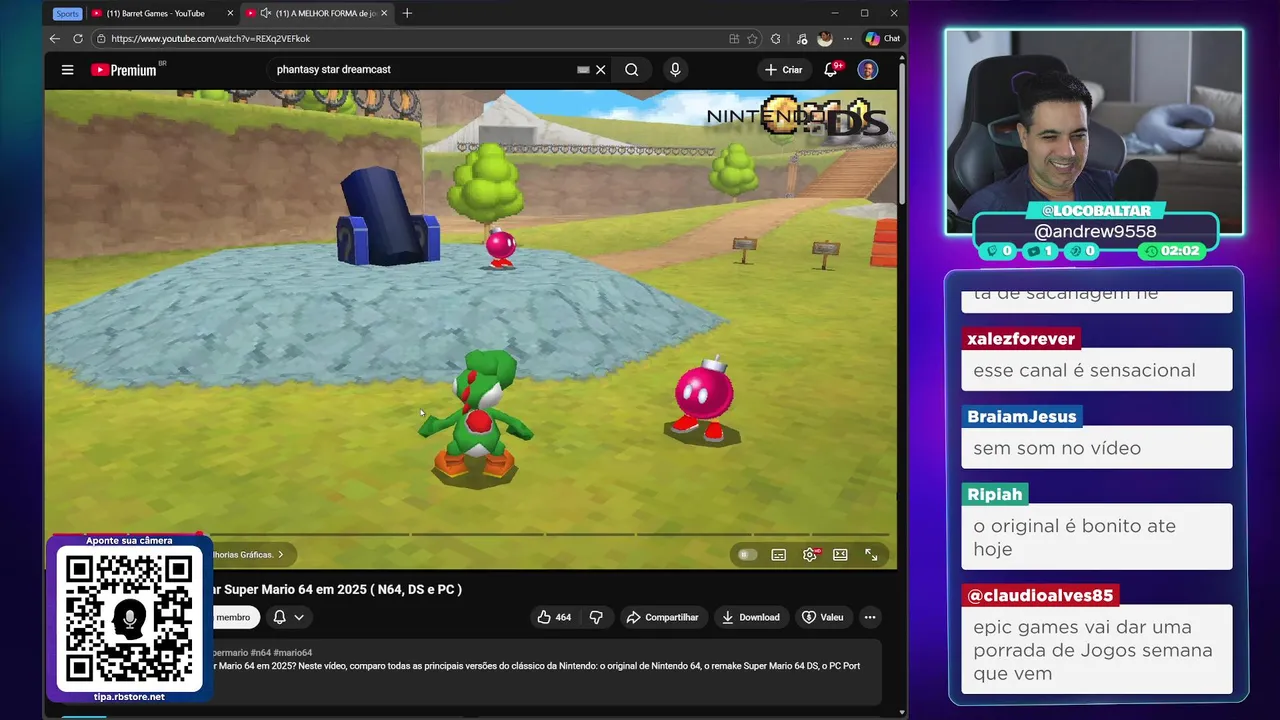The image size is (1280, 720).
Task: Seek on the video progress bar
Action: click(x=470, y=534)
